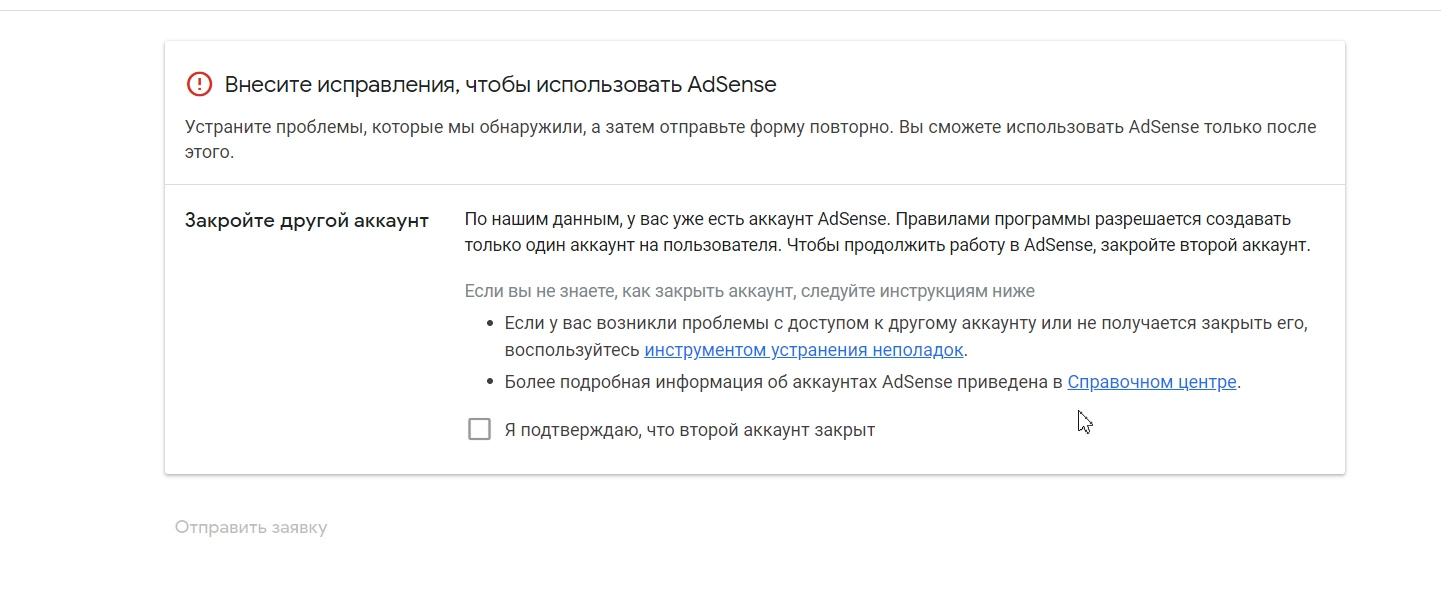
Task: Click the 'Закройте другой аккаунт' label
Action: (x=307, y=221)
